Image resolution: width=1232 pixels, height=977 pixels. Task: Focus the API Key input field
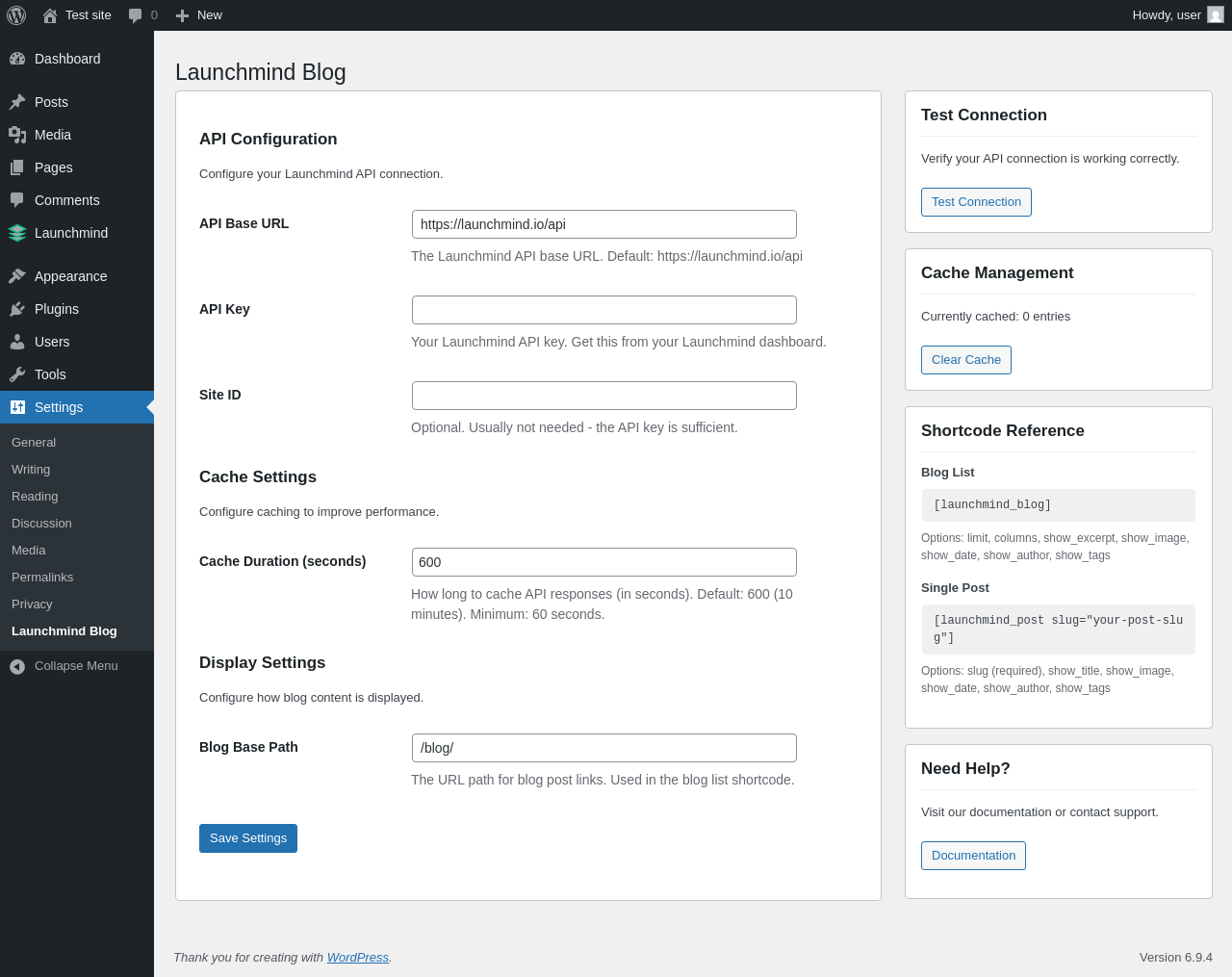click(604, 310)
